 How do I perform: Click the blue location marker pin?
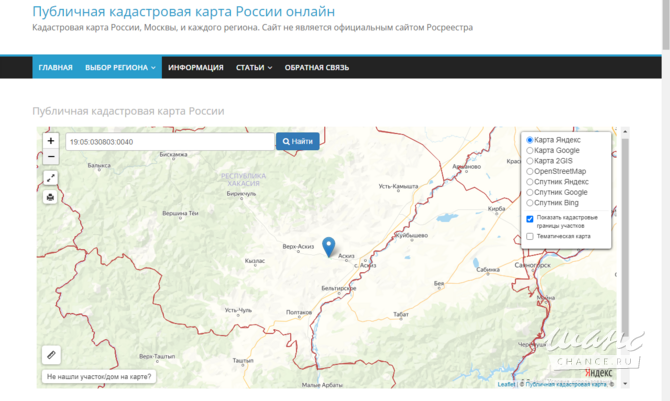click(x=328, y=247)
